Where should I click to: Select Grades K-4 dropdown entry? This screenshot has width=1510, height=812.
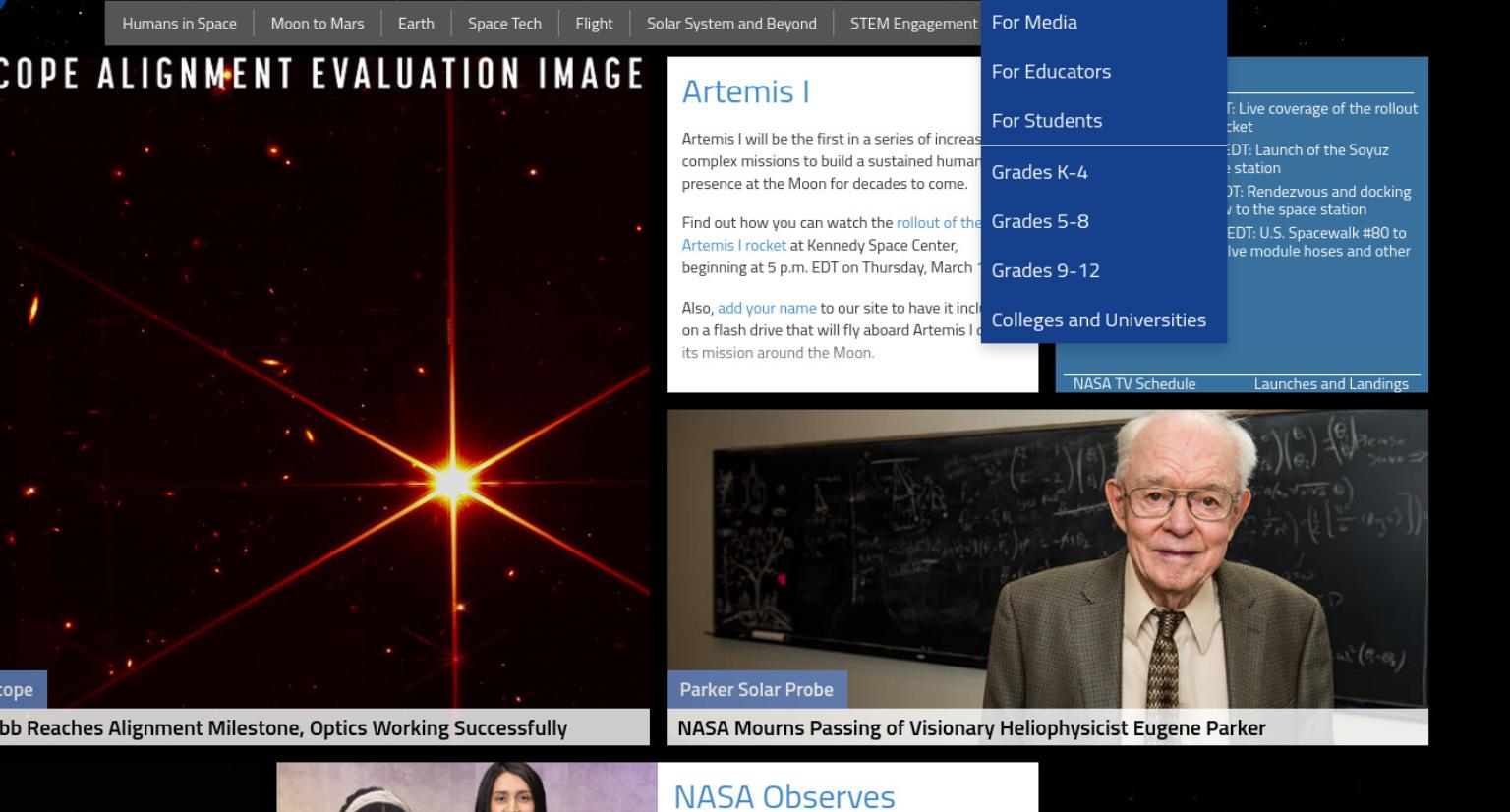(1104, 172)
